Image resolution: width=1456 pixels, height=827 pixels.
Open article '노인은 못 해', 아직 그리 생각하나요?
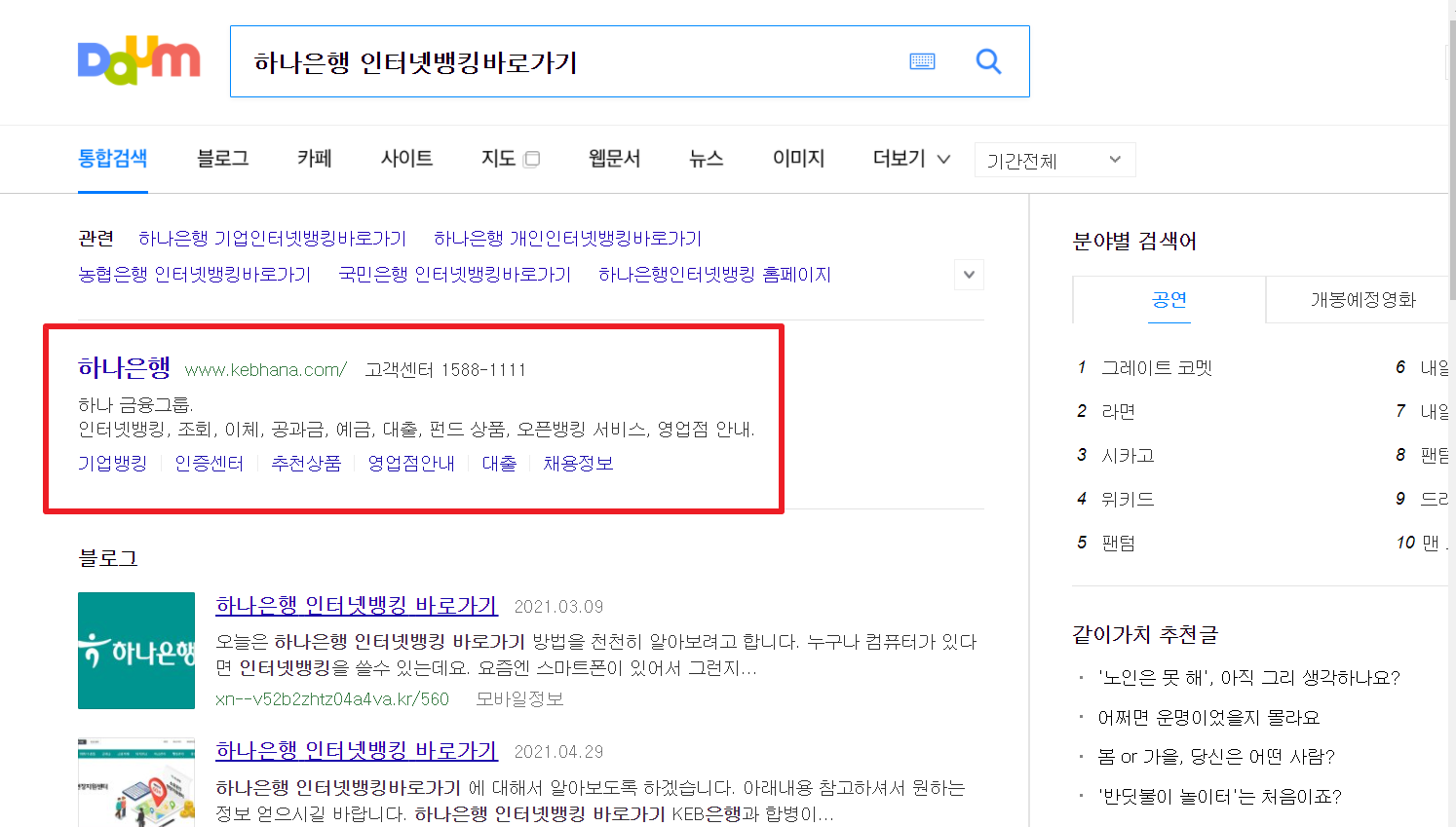[x=1248, y=678]
